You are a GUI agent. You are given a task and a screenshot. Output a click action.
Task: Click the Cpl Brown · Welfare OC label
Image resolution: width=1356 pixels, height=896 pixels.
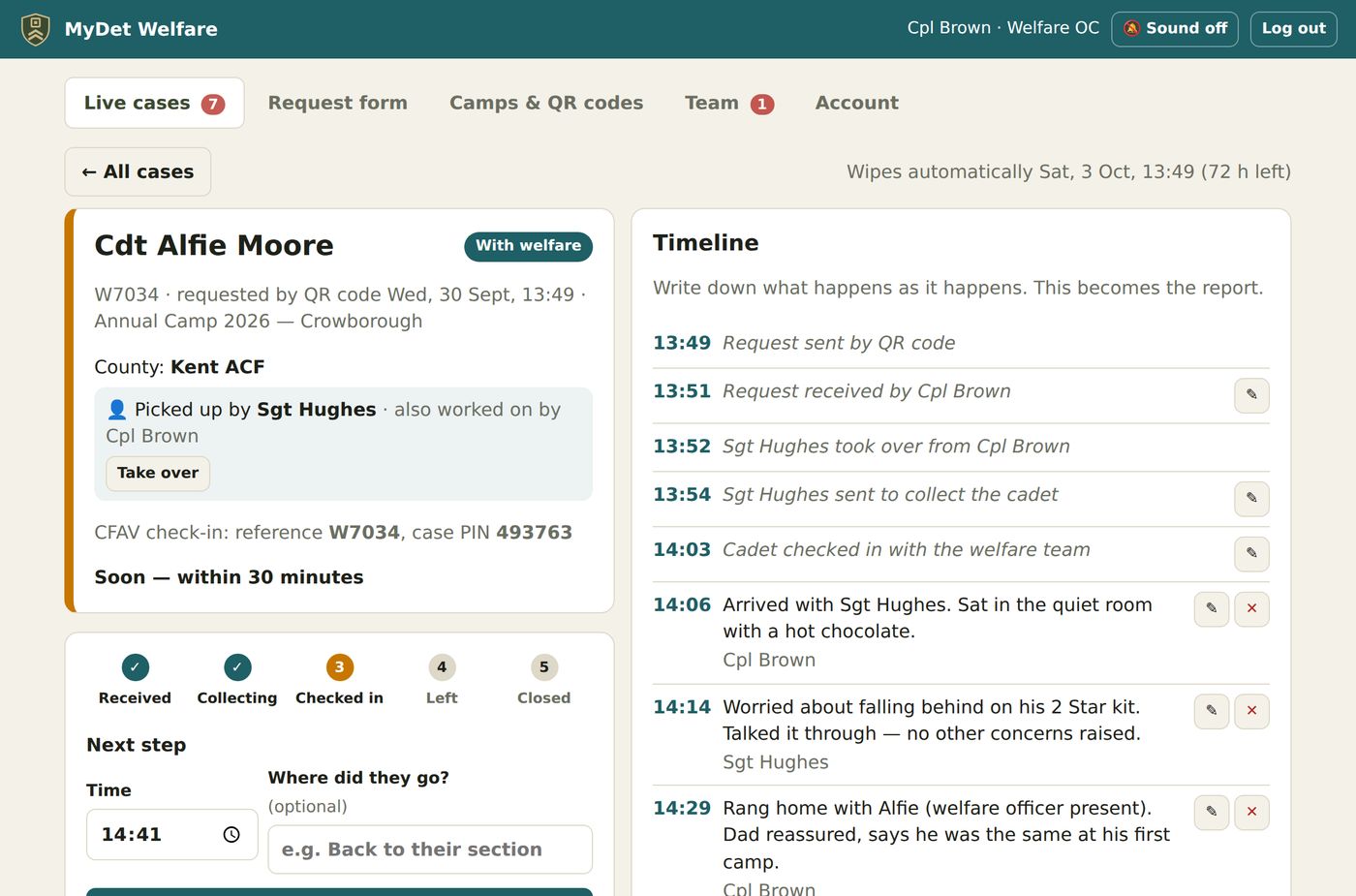(1003, 28)
